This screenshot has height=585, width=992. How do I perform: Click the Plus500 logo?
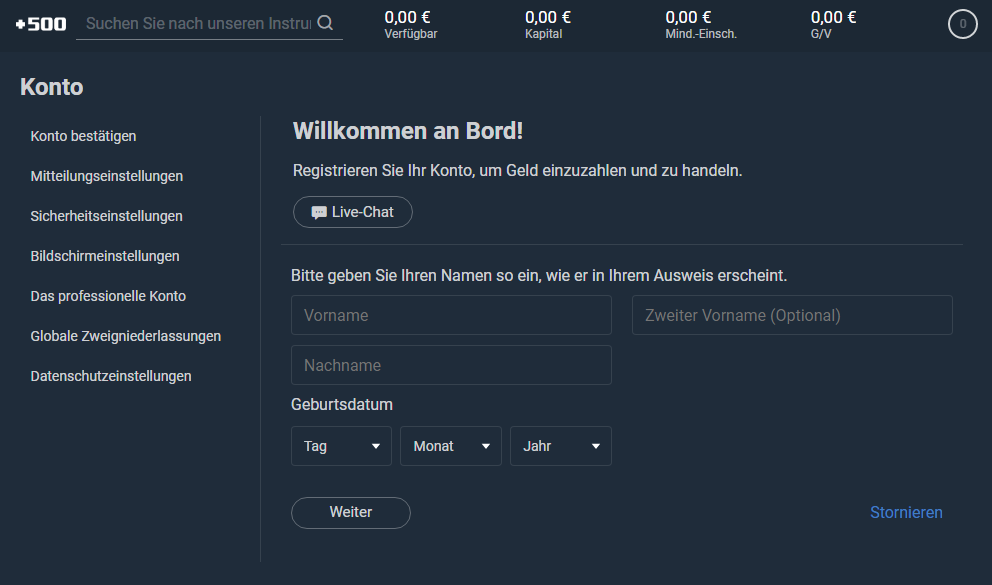pyautogui.click(x=41, y=24)
